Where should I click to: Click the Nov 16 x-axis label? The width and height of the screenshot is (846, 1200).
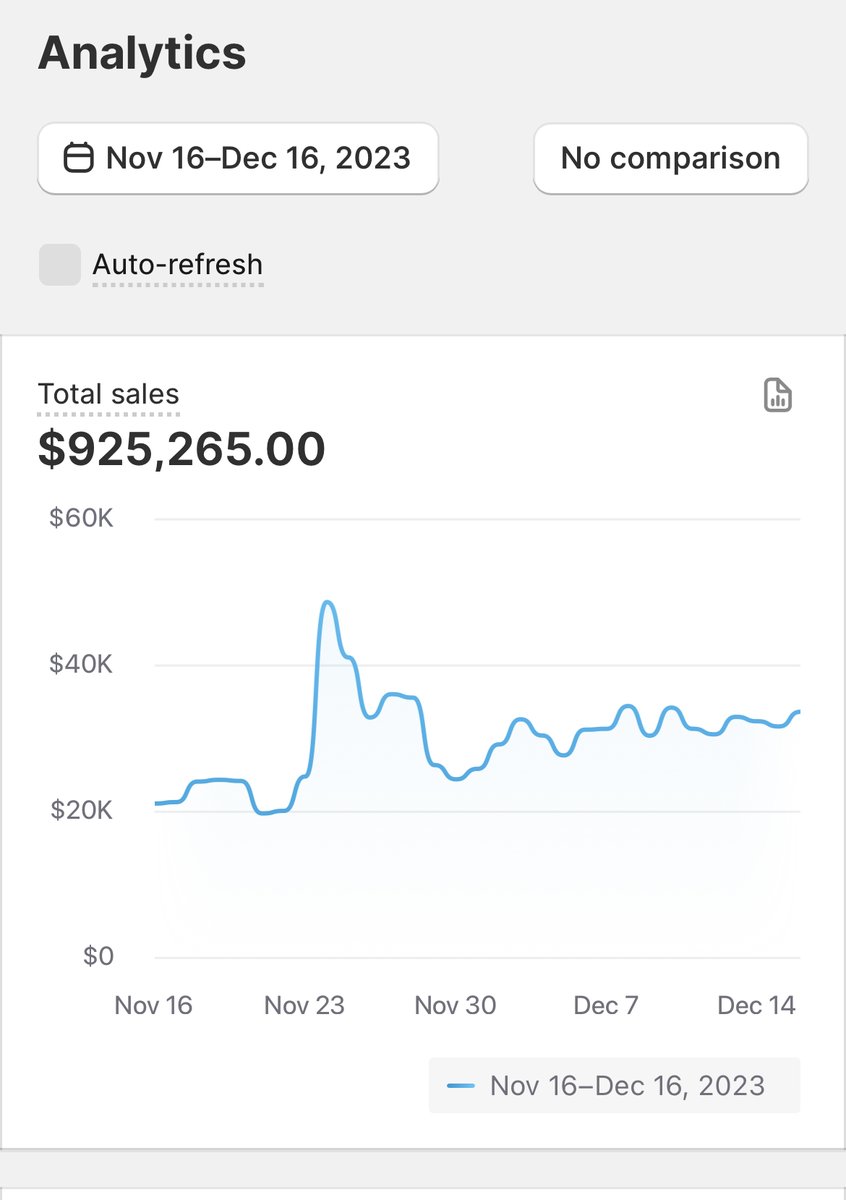coord(153,1005)
